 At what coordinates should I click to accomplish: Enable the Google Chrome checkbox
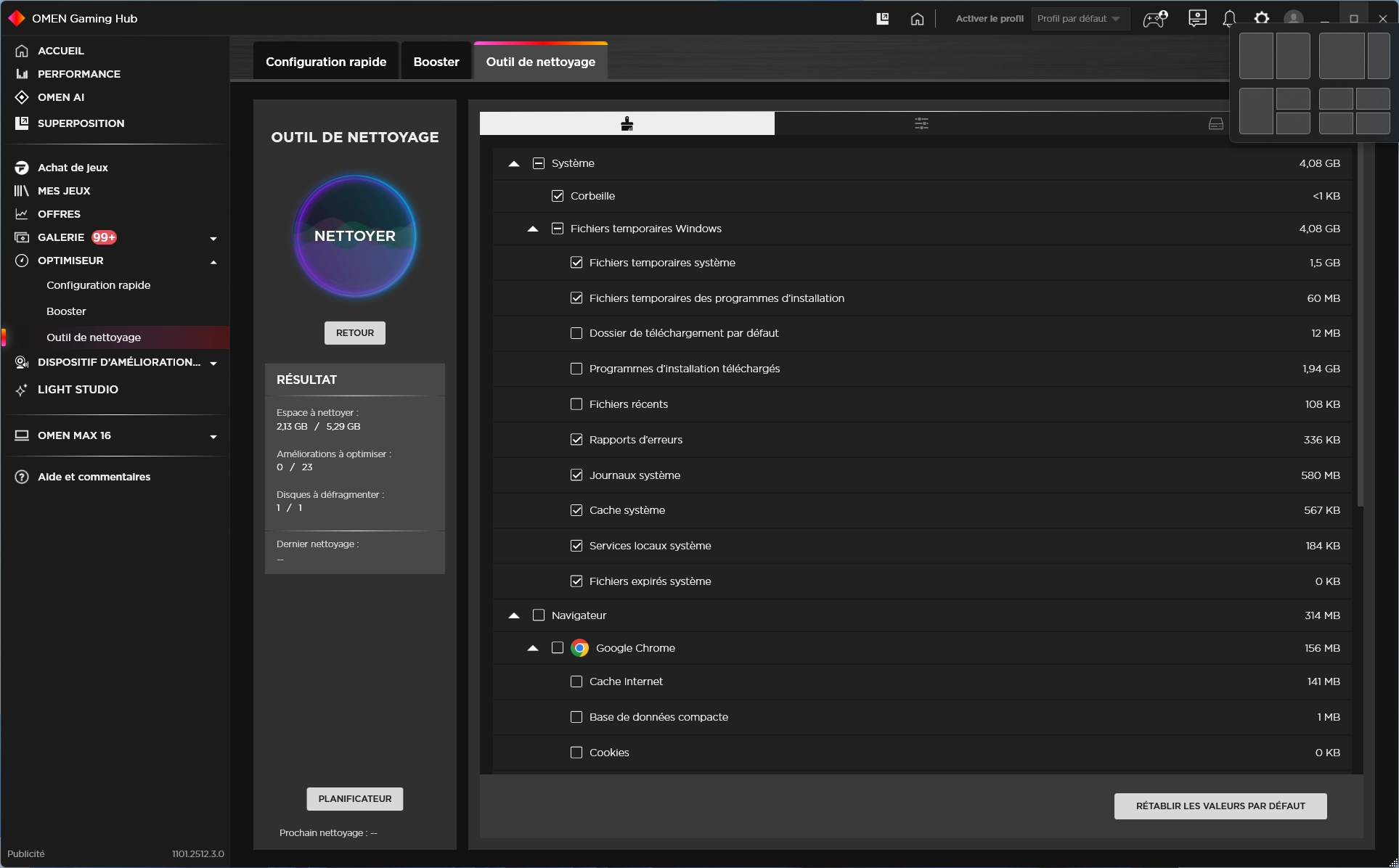[x=558, y=648]
